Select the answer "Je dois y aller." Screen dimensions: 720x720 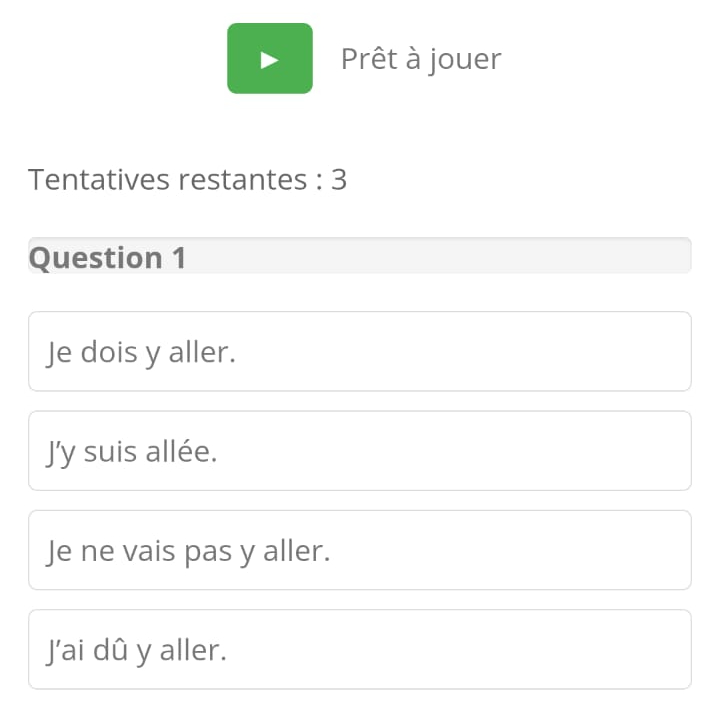(359, 352)
